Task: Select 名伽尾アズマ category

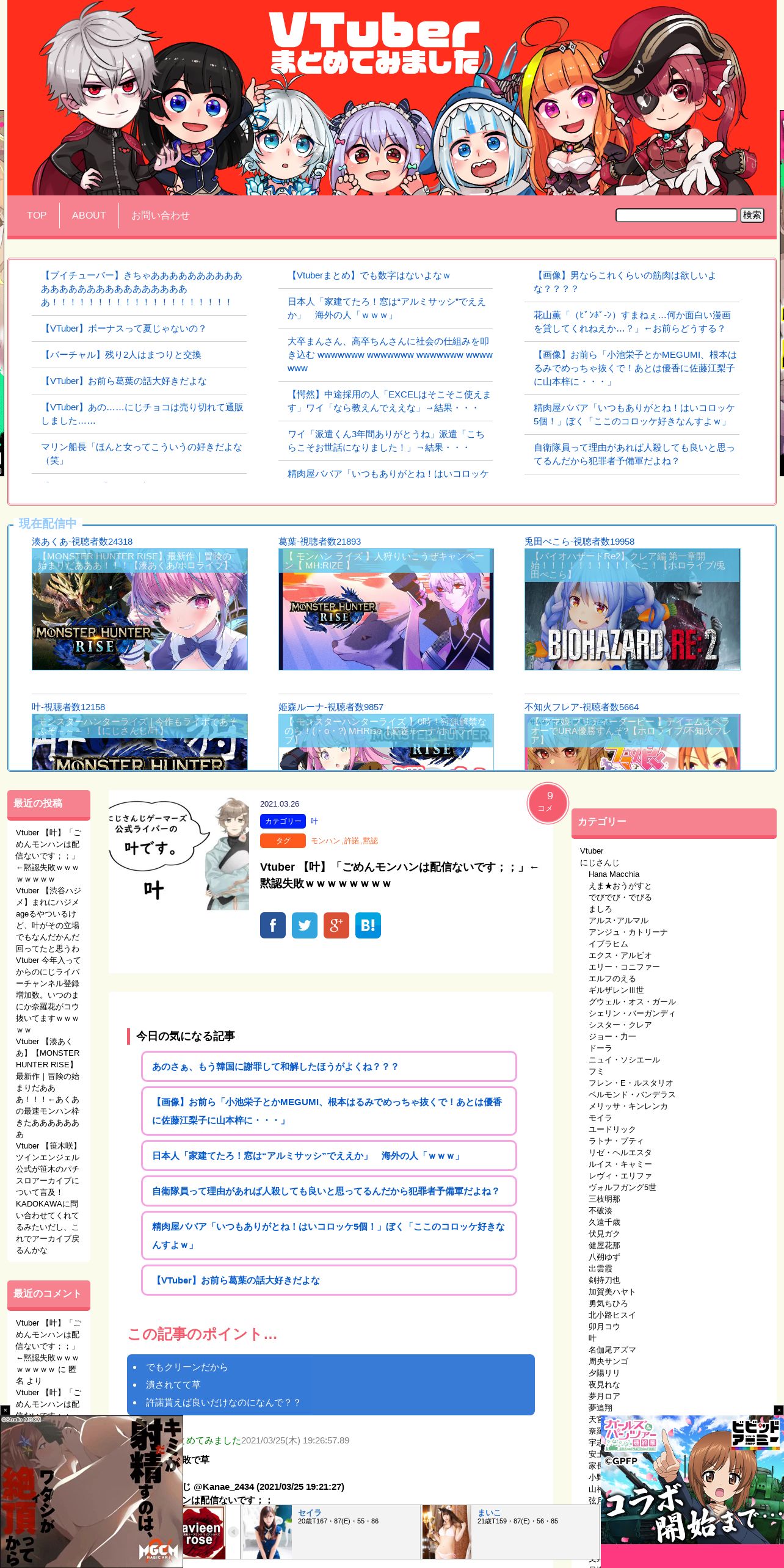Action: click(x=612, y=1349)
